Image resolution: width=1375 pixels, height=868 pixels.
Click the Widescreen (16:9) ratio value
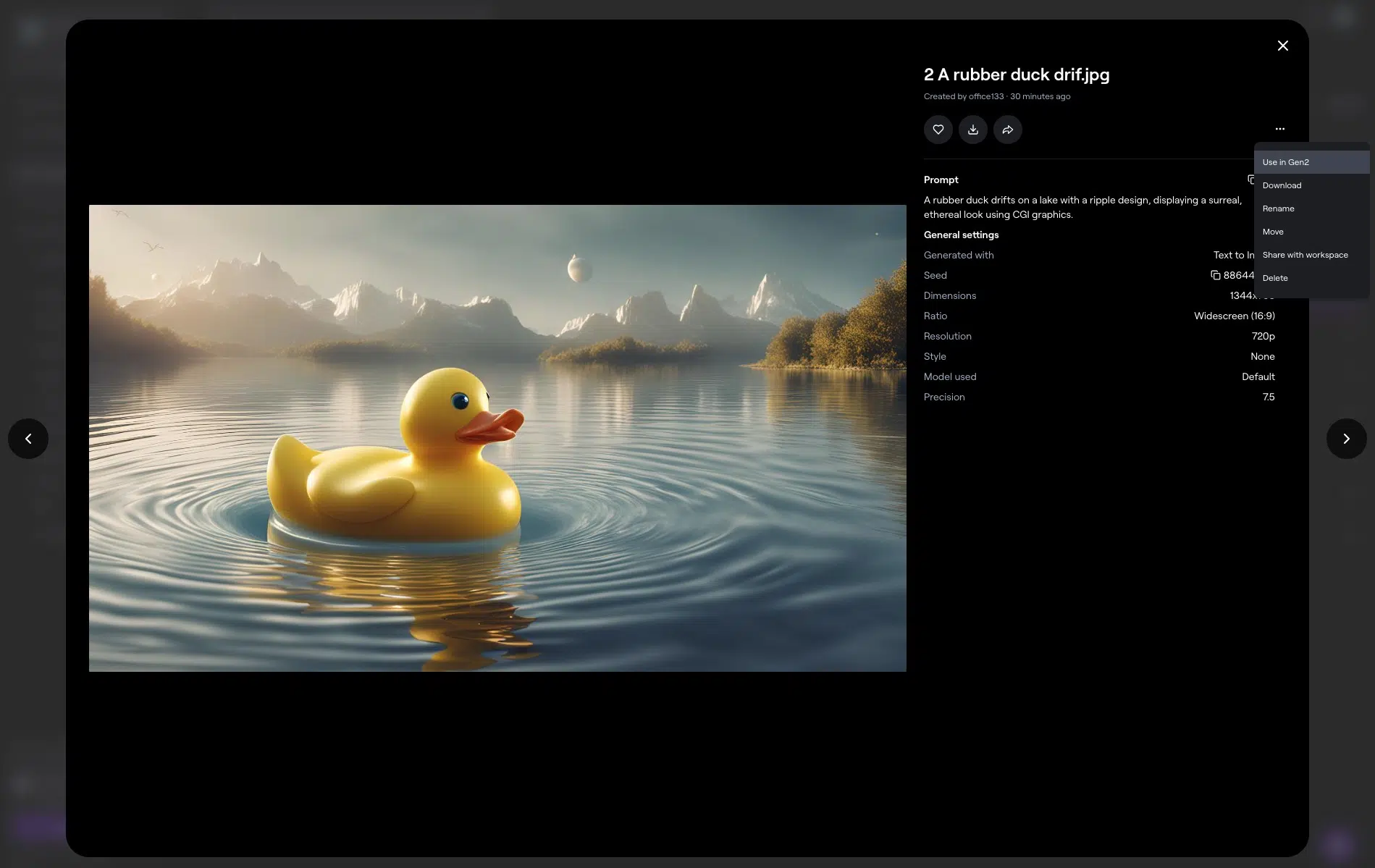click(x=1234, y=316)
